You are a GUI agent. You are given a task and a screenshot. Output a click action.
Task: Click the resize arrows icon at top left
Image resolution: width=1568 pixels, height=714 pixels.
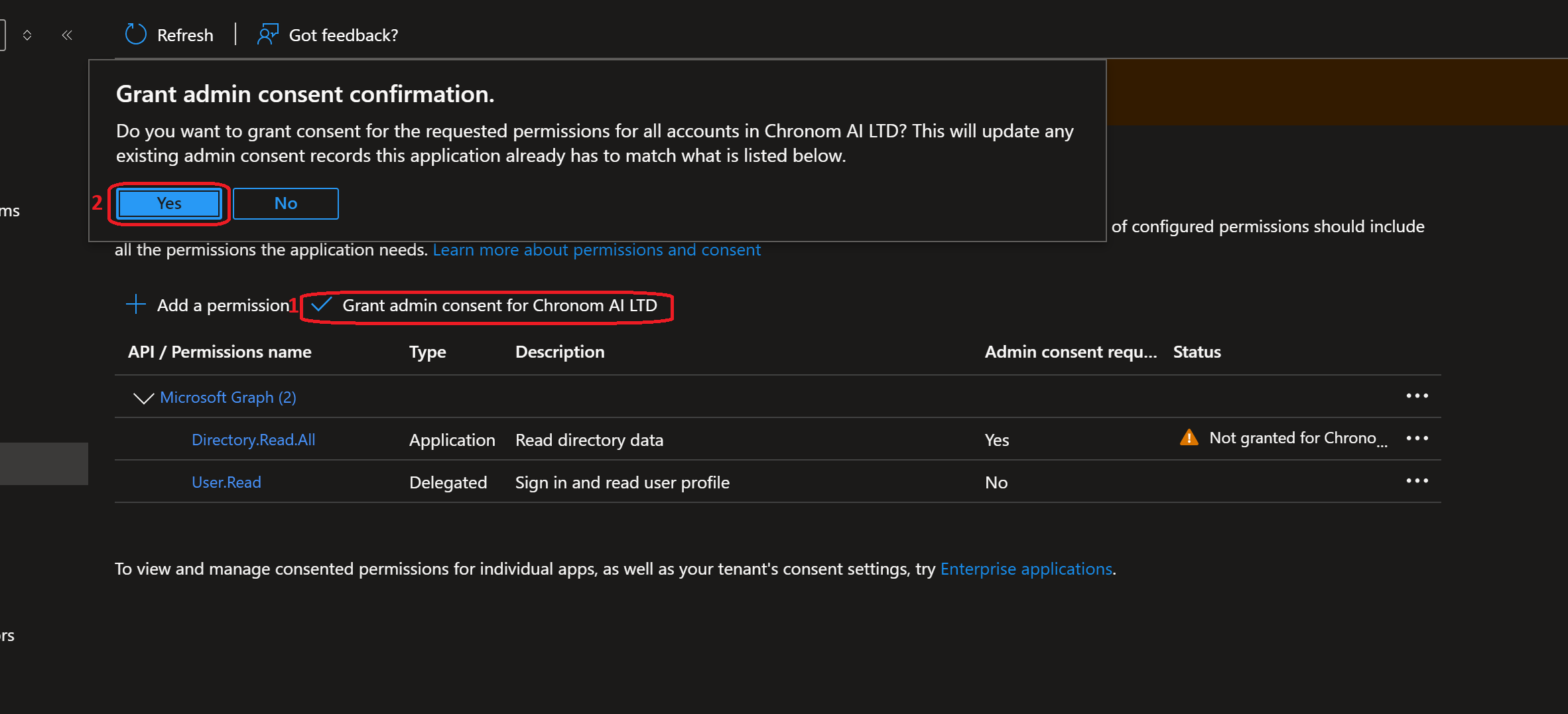point(27,35)
